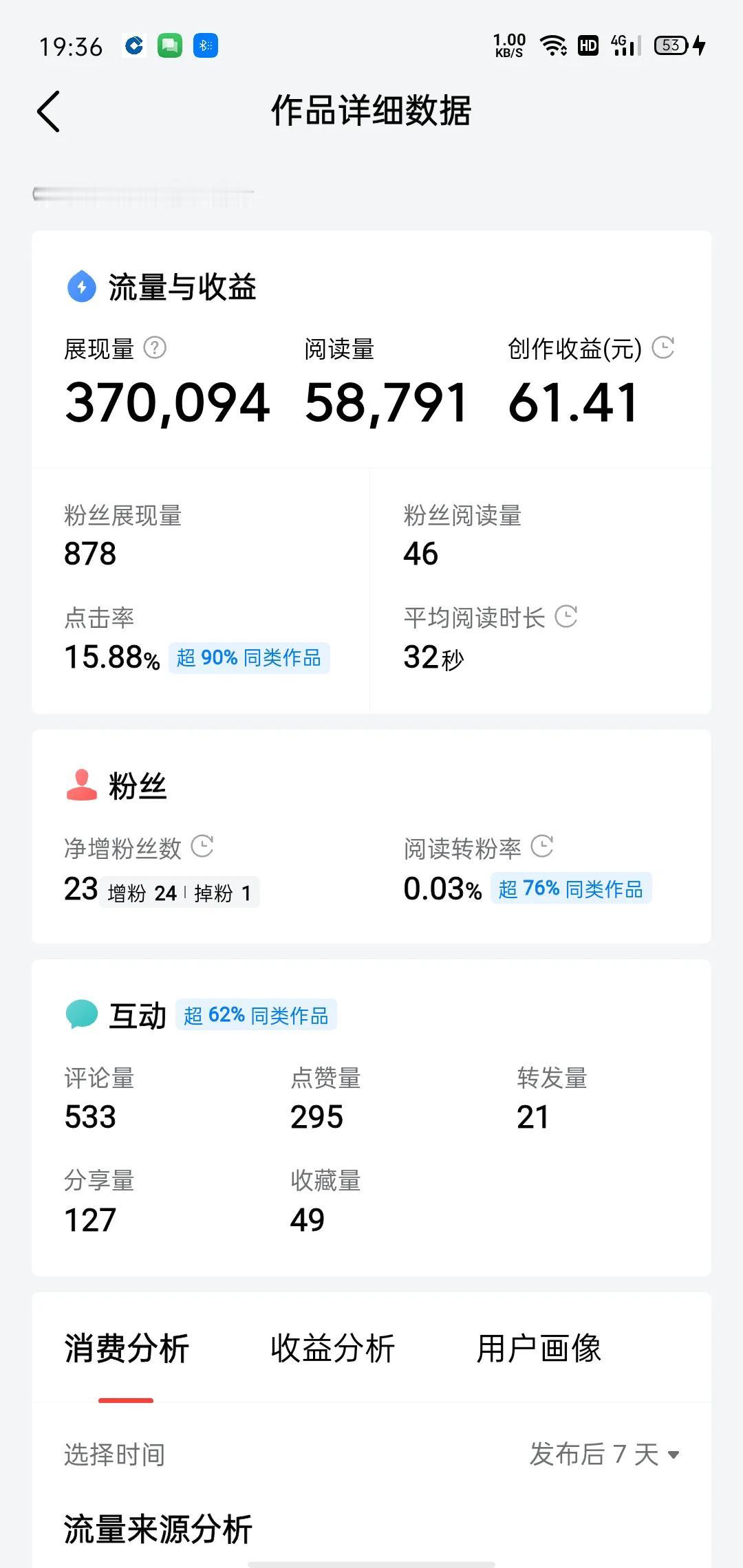Open the 展现量 help question mark
The image size is (743, 1568).
(x=155, y=348)
